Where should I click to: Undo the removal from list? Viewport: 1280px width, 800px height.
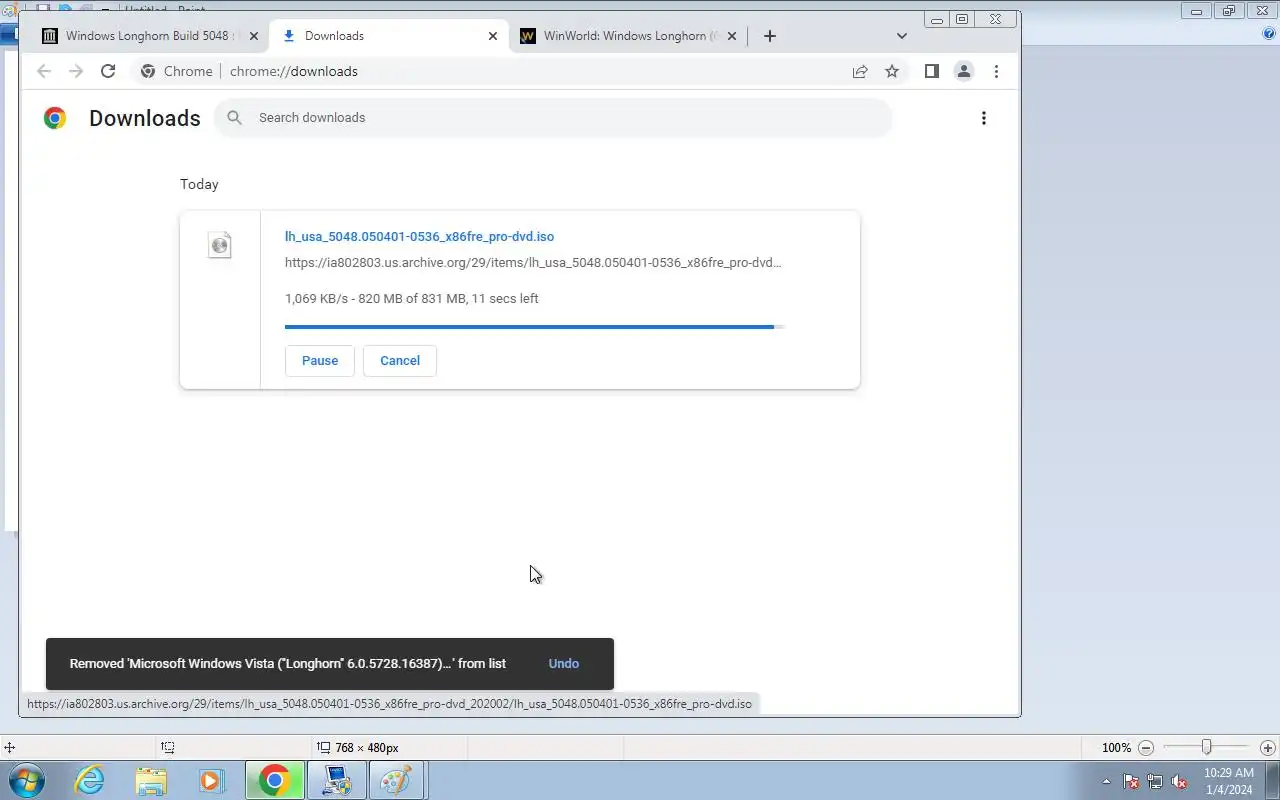[x=564, y=664]
